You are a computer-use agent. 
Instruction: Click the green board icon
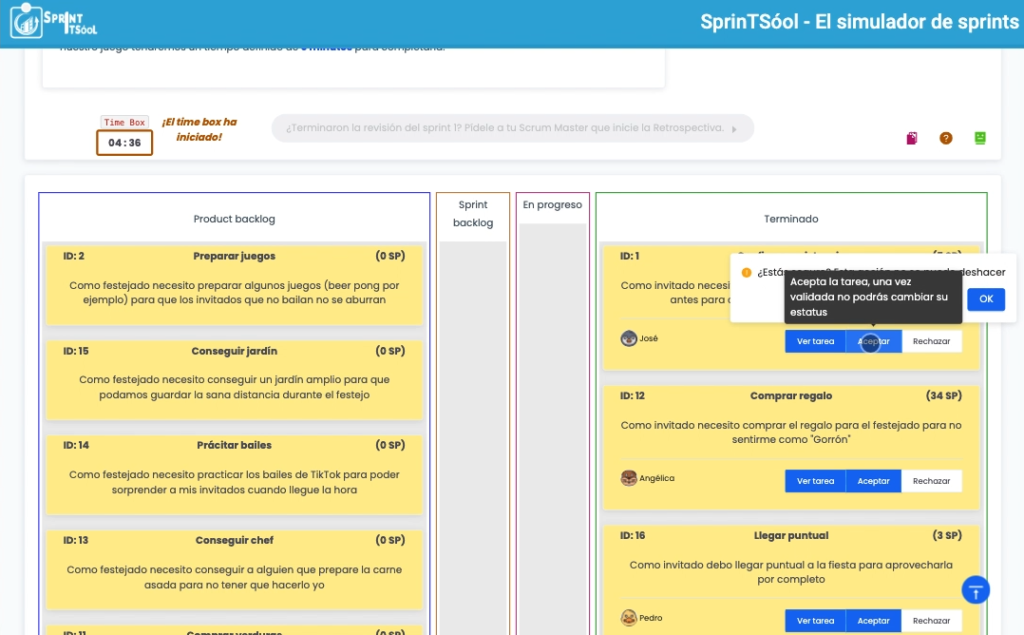pos(980,138)
